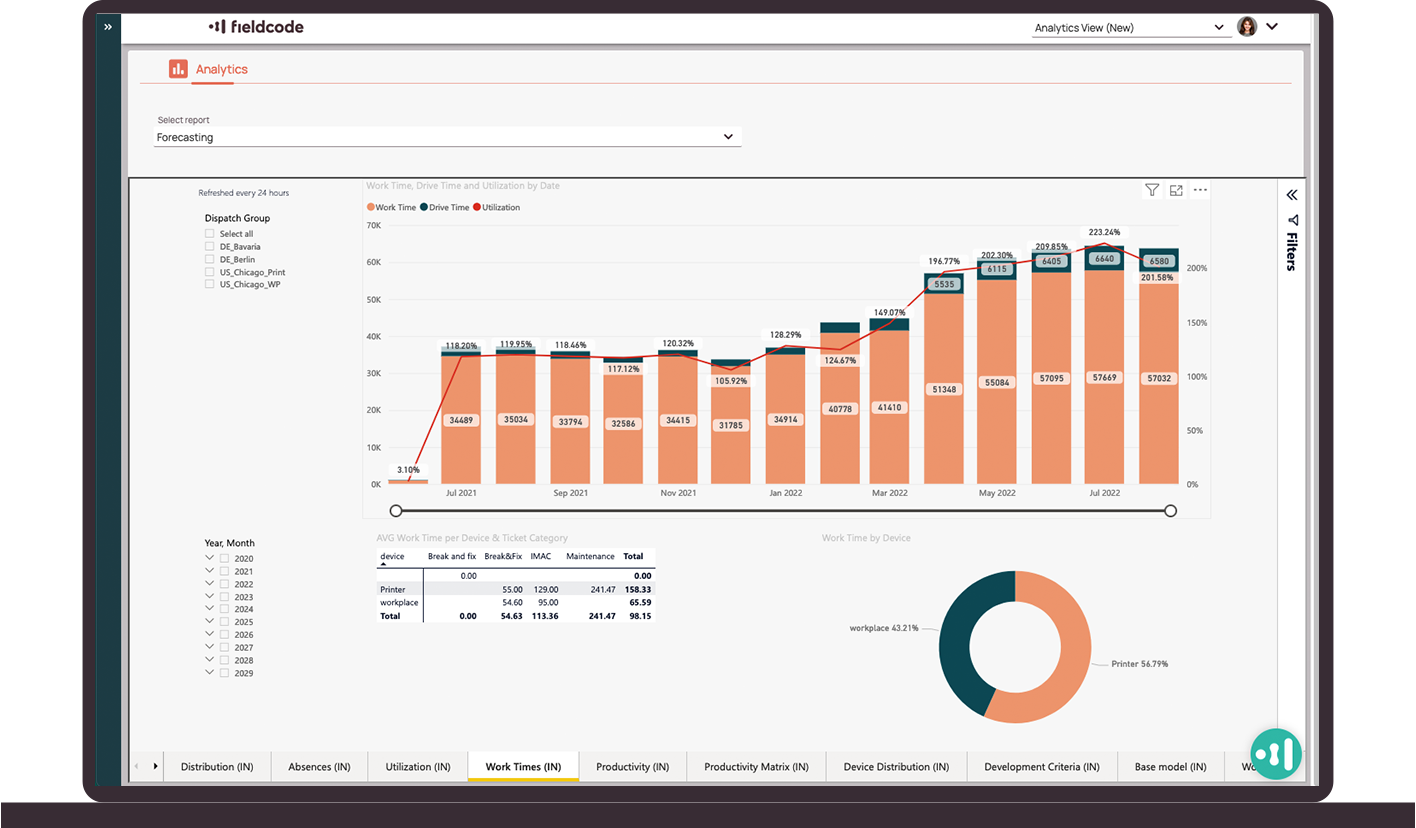Screen dimensions: 1416x828
Task: Select the Analytics tab heading
Action: [x=222, y=69]
